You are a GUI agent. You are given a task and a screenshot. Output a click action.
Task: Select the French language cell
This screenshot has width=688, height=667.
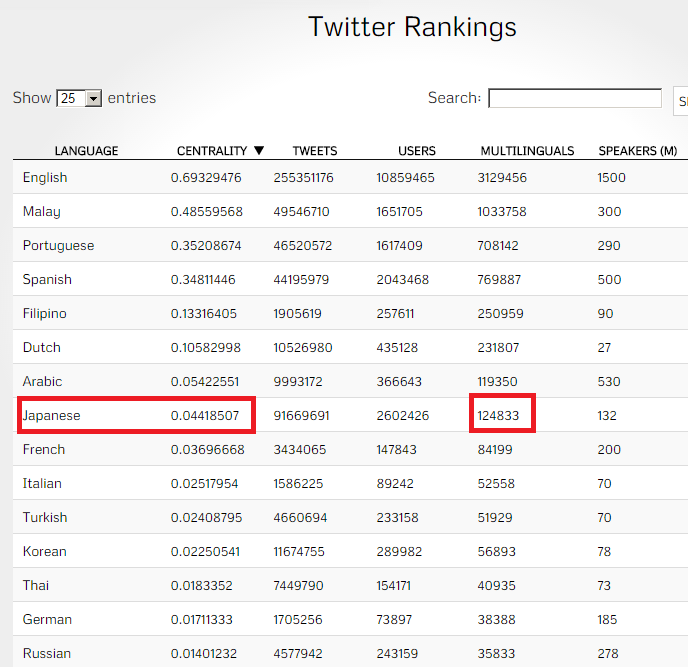(x=44, y=449)
